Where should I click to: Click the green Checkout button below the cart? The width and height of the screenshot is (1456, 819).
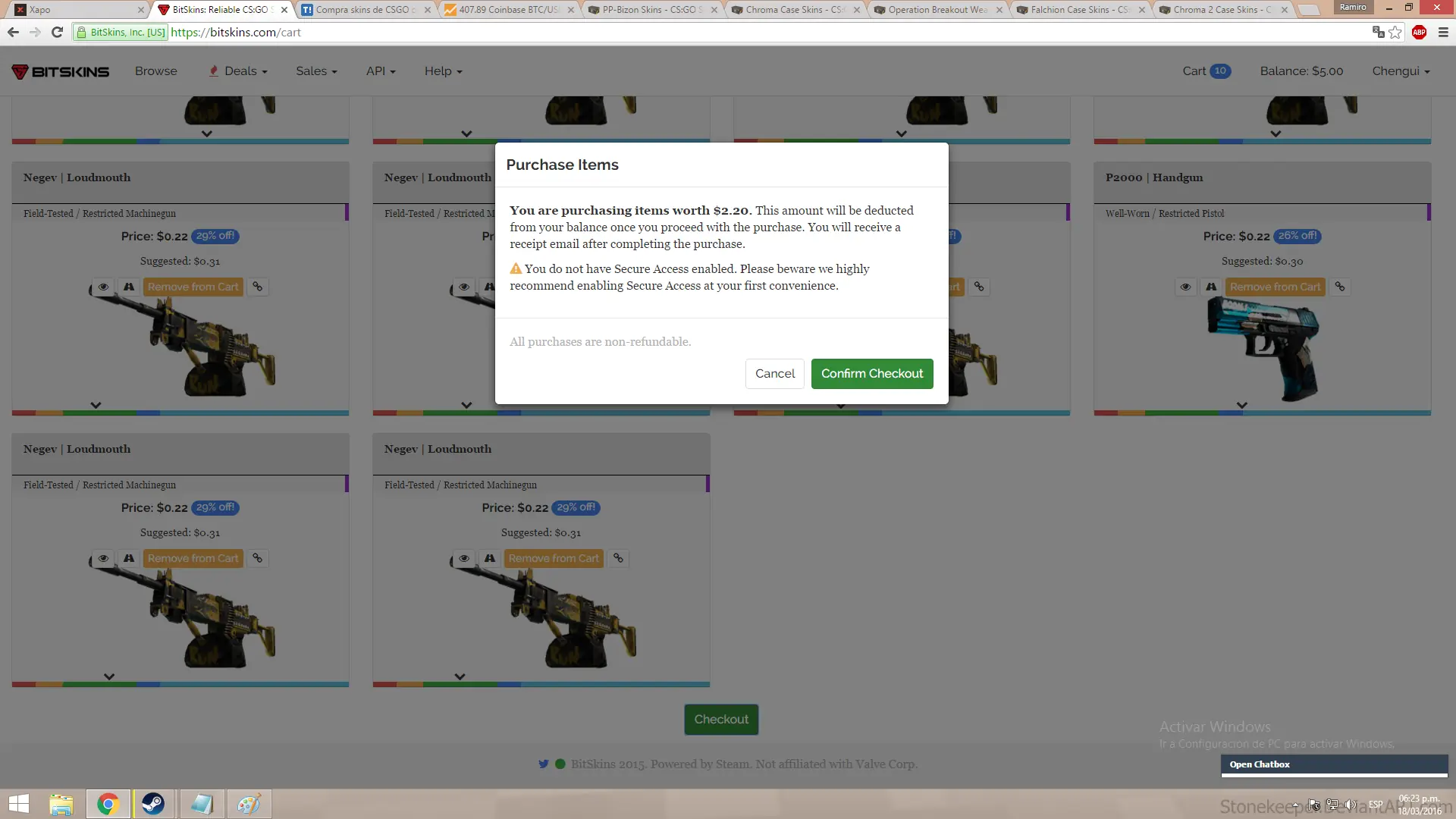click(x=721, y=720)
